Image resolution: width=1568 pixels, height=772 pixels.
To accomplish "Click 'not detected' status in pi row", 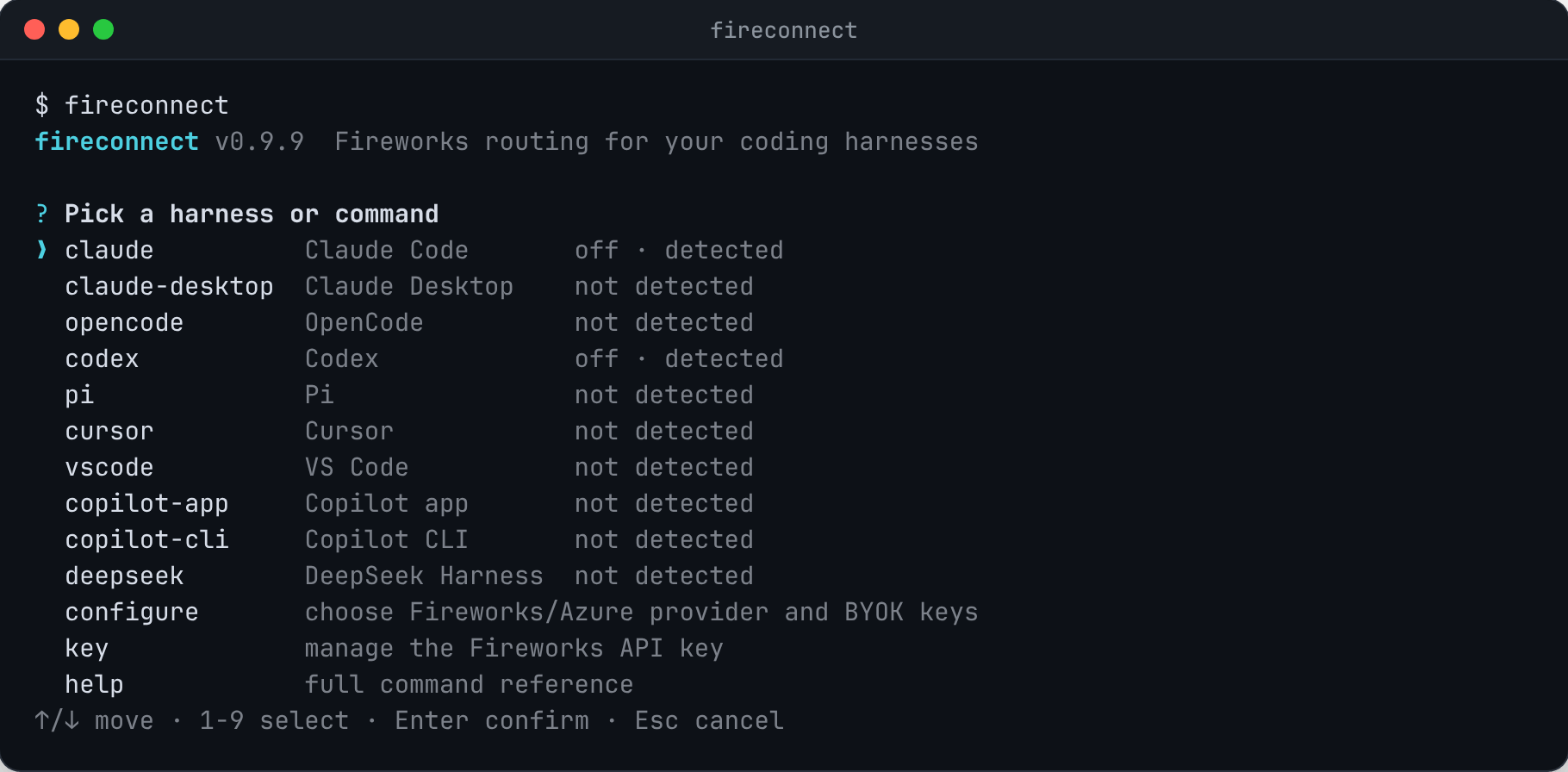I will pos(664,395).
